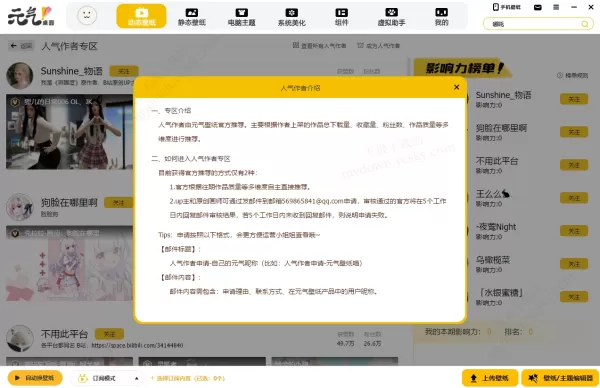Screen dimensions: 600x388
Task: Click the 乌橄榄菜 ranking name
Action: [x=493, y=260]
